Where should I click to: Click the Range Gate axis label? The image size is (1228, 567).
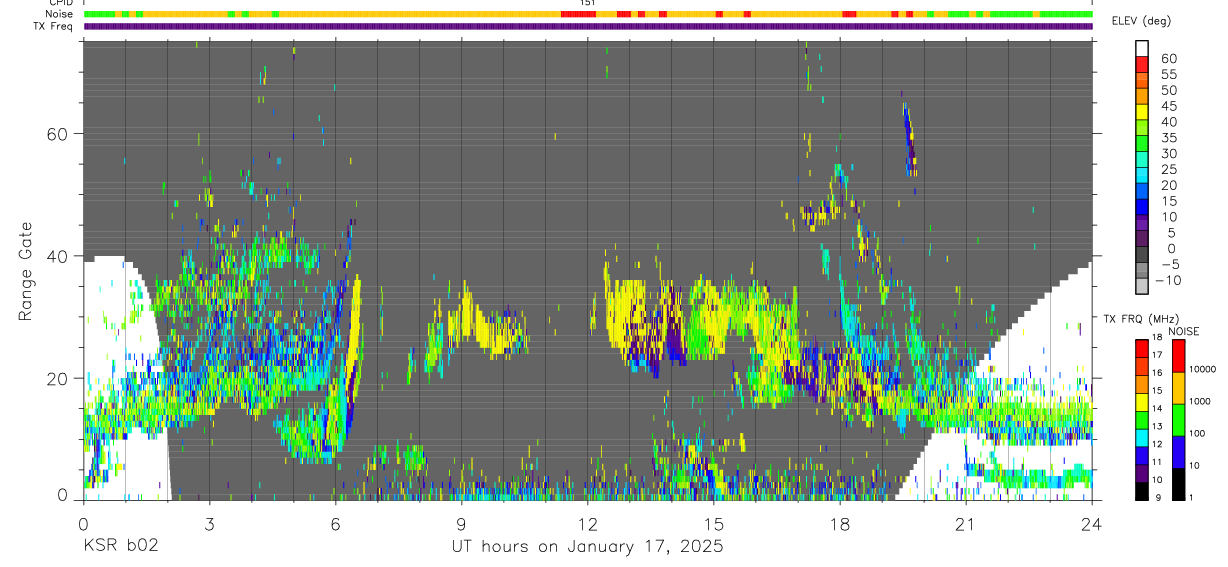tap(27, 270)
